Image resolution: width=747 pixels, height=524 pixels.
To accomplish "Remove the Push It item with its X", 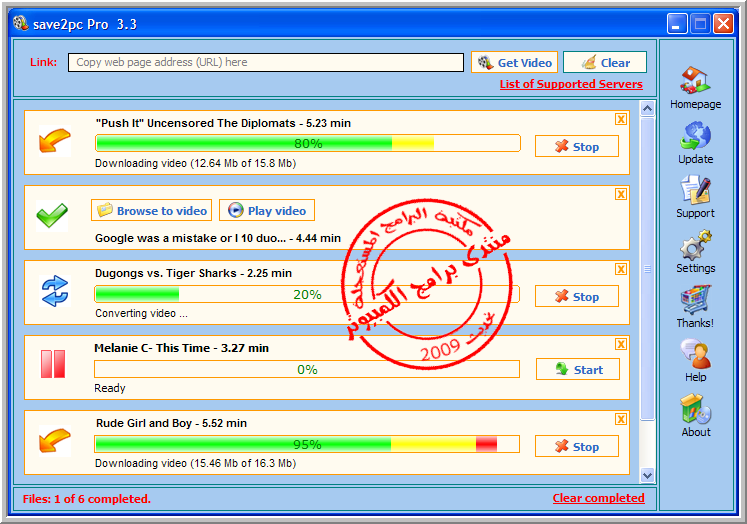I will point(621,119).
